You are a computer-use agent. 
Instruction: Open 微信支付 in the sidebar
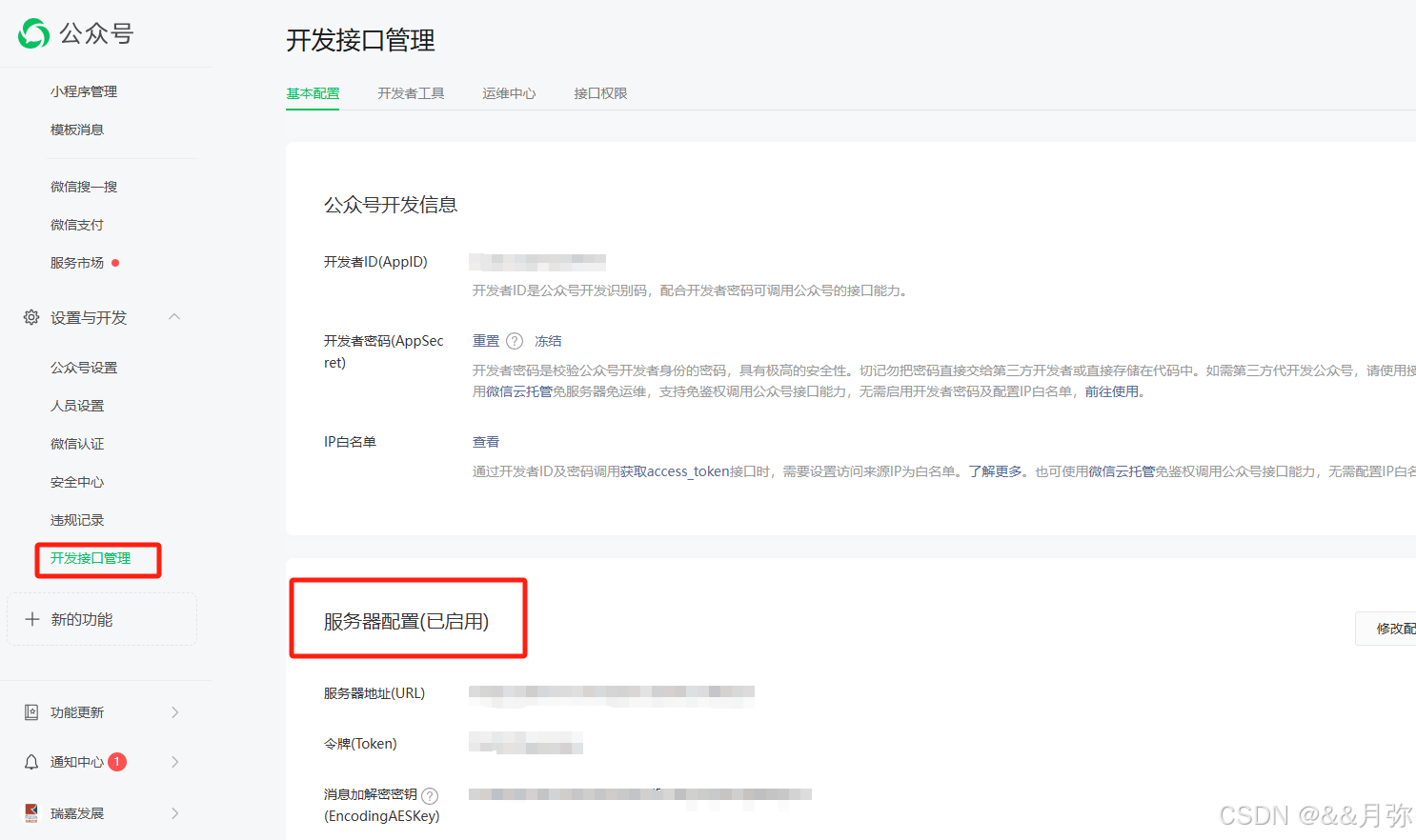tap(77, 225)
